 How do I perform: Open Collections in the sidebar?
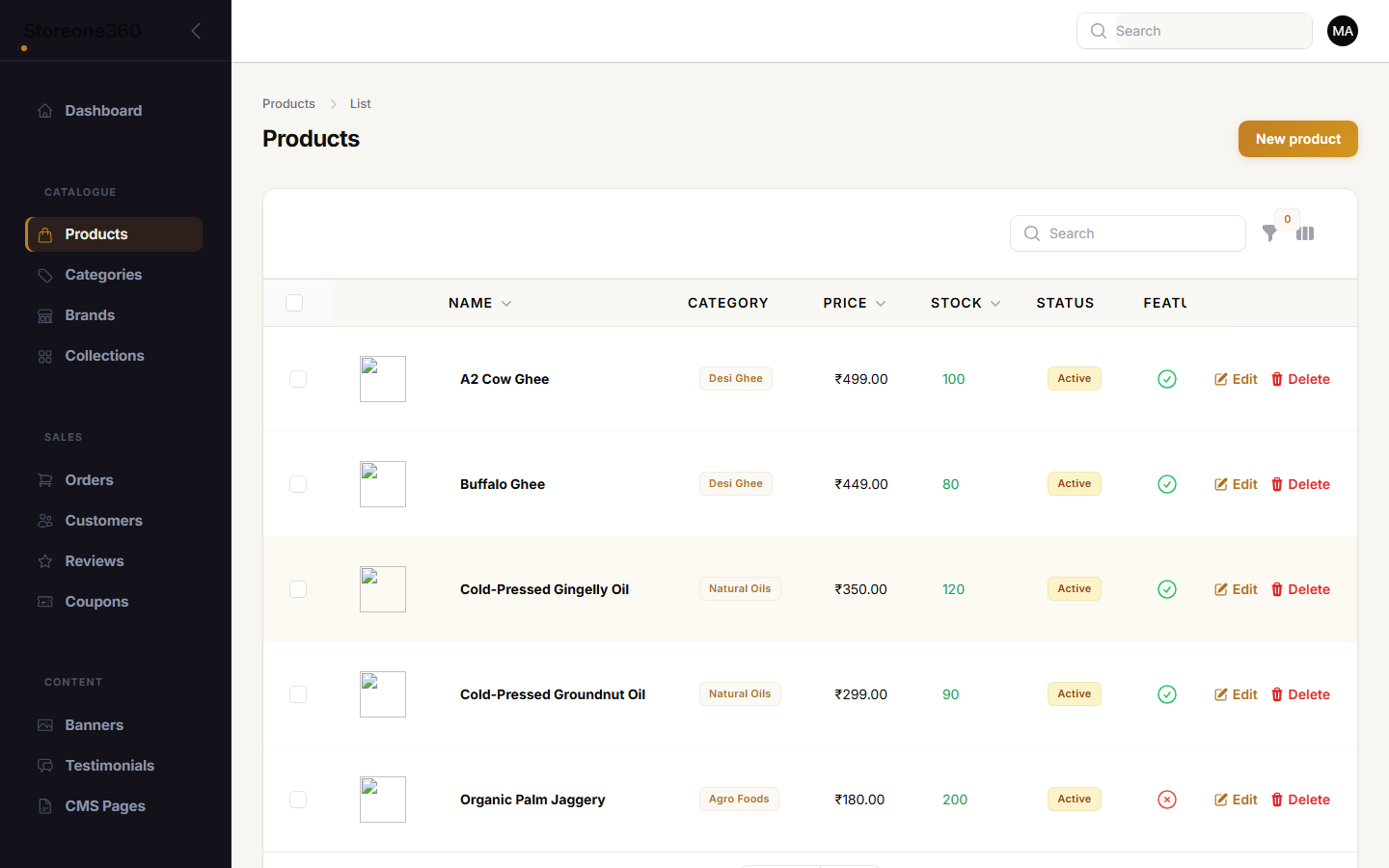pyautogui.click(x=114, y=356)
